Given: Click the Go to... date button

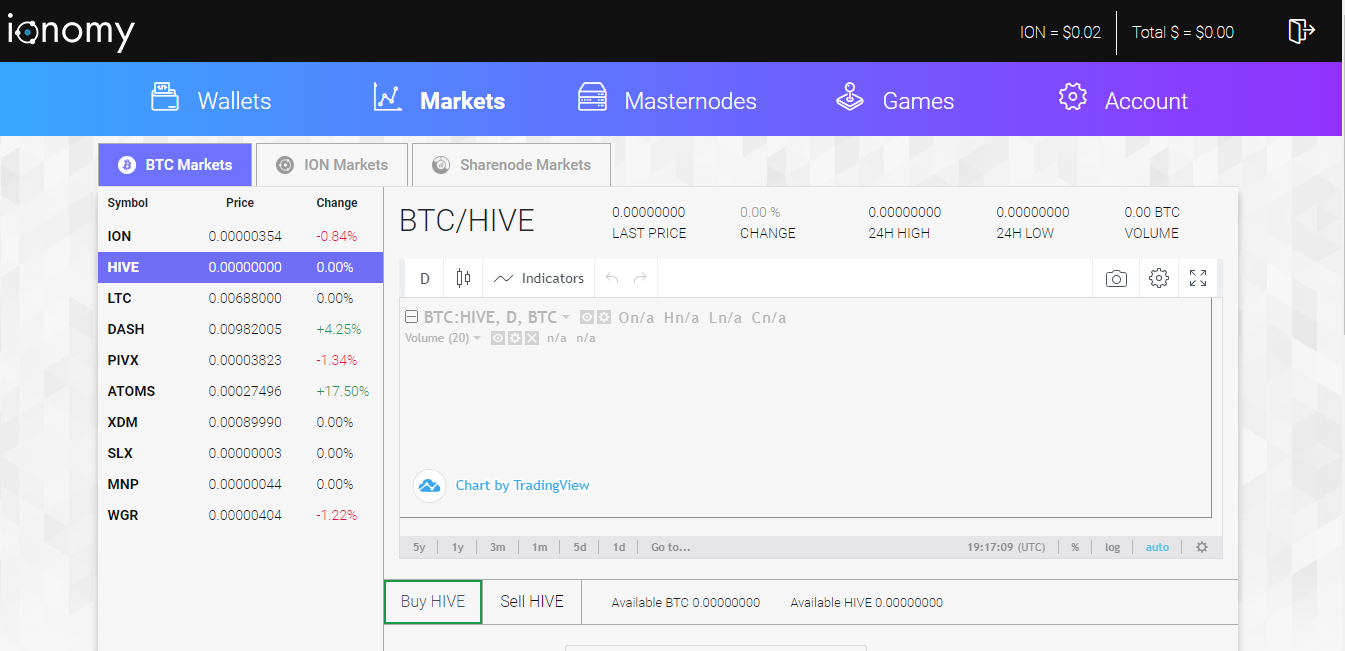Looking at the screenshot, I should (x=671, y=547).
